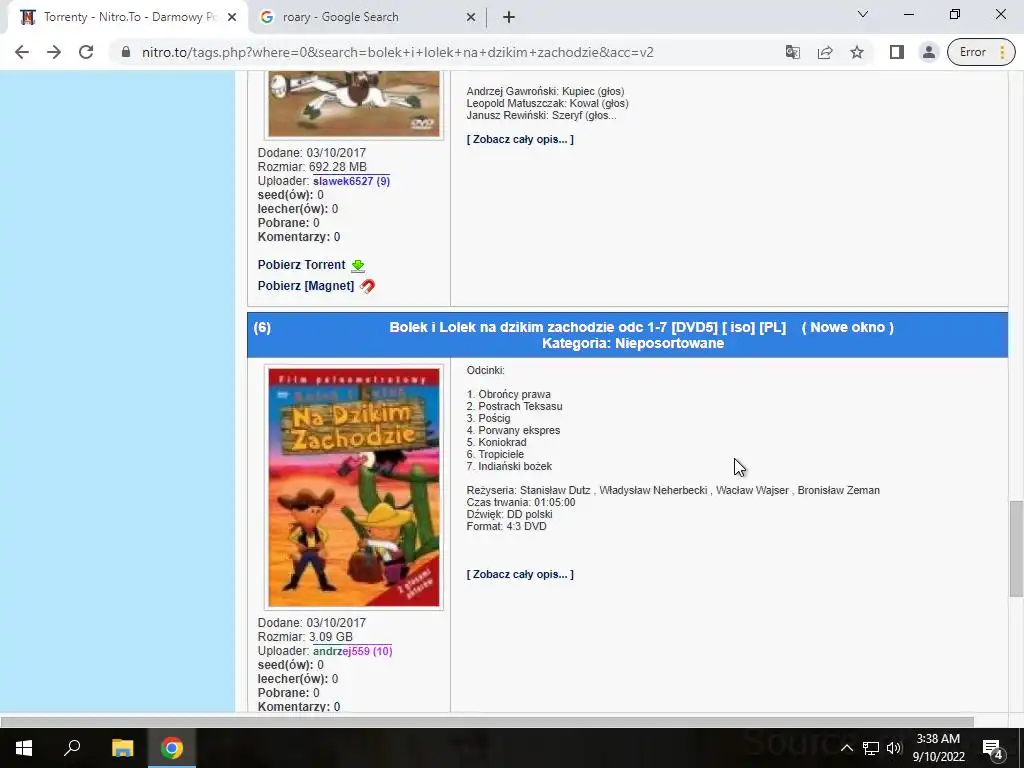Select the '692.28 MB' size text
Image resolution: width=1024 pixels, height=768 pixels.
click(x=338, y=167)
